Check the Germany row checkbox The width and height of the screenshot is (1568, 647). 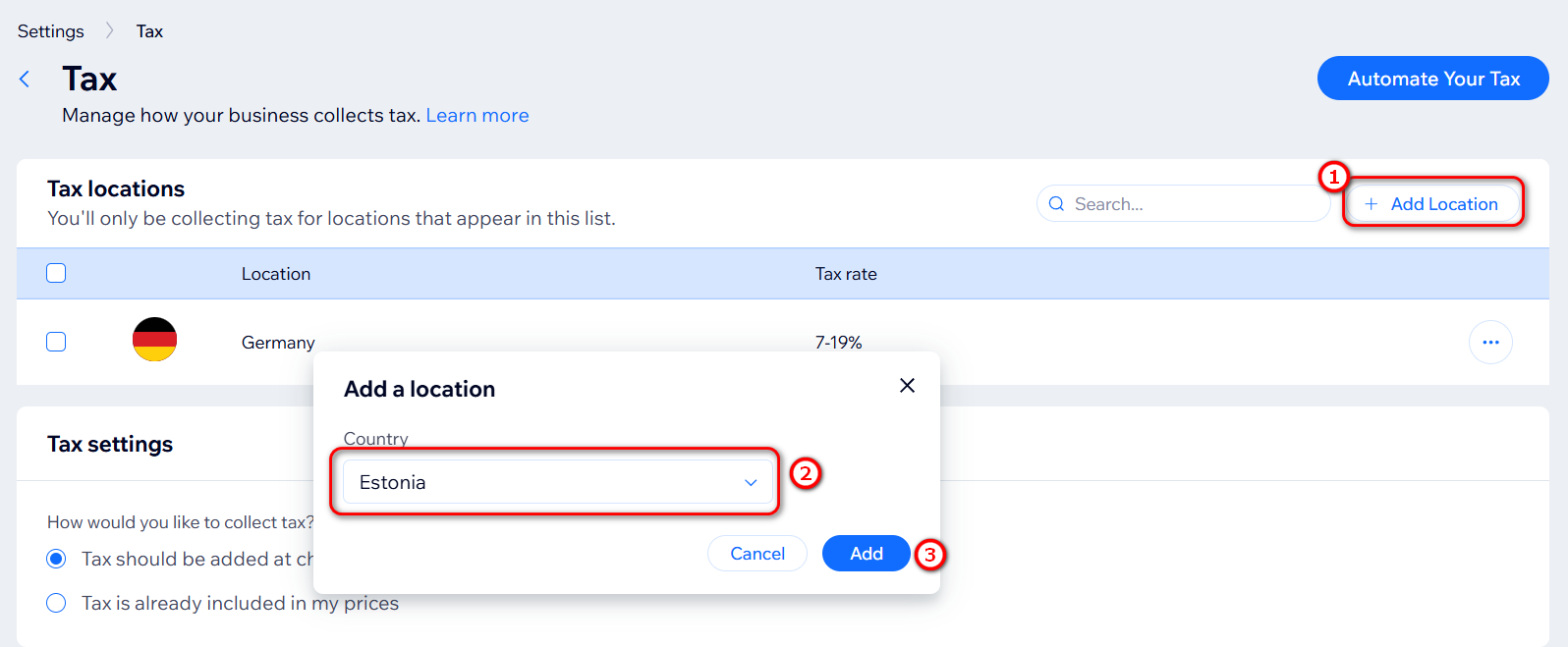coord(56,342)
